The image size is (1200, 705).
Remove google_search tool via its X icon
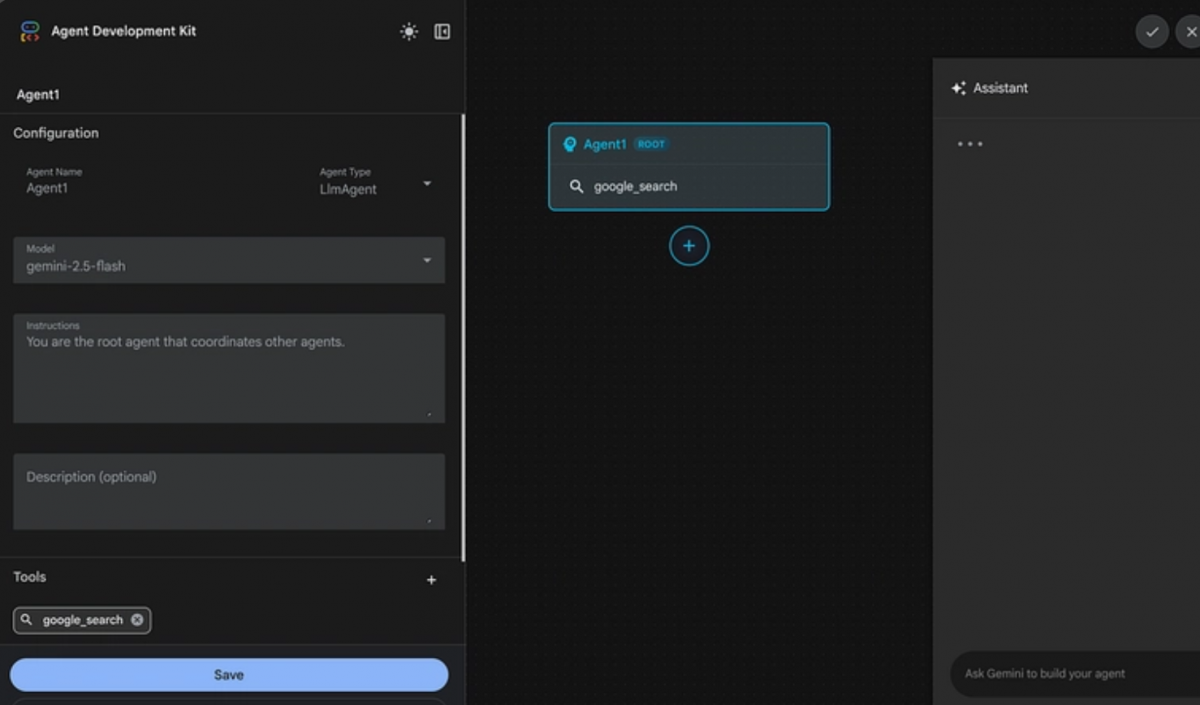137,620
